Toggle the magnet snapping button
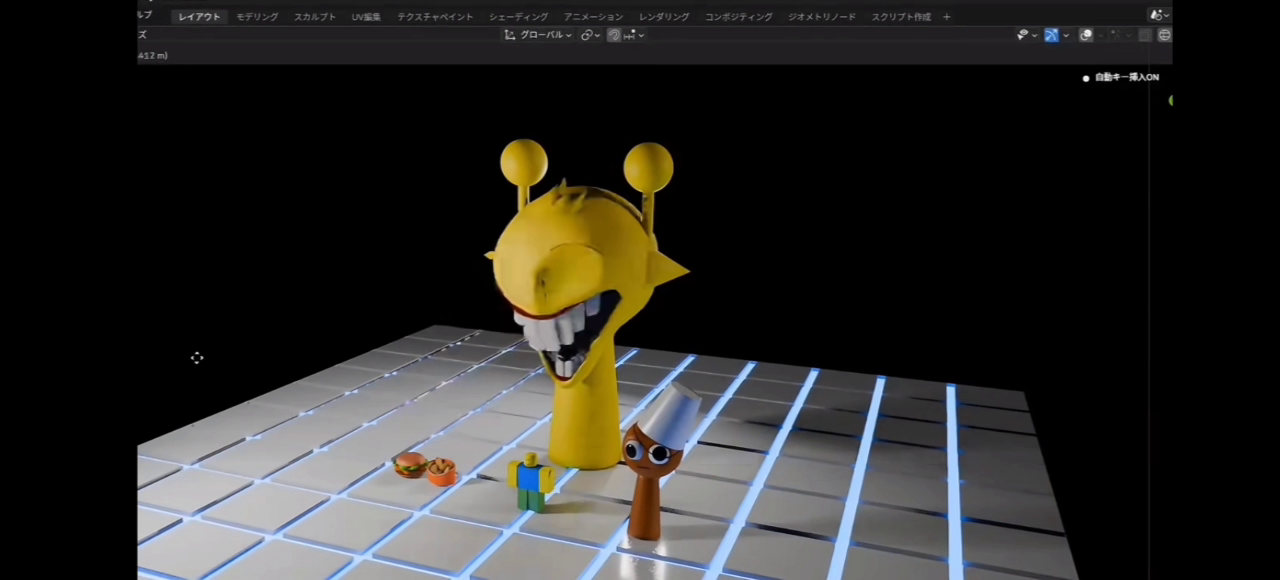The height and width of the screenshot is (580, 1280). click(x=613, y=35)
